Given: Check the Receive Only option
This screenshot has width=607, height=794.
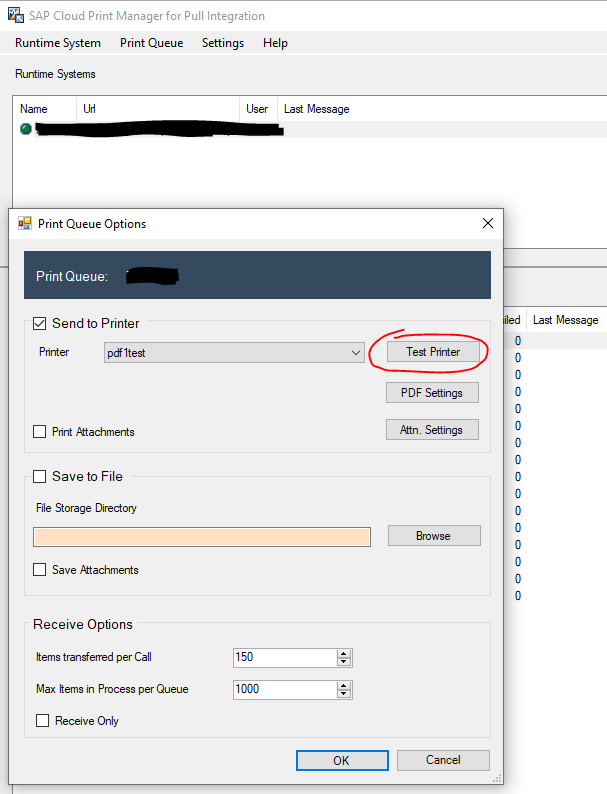Looking at the screenshot, I should [43, 721].
